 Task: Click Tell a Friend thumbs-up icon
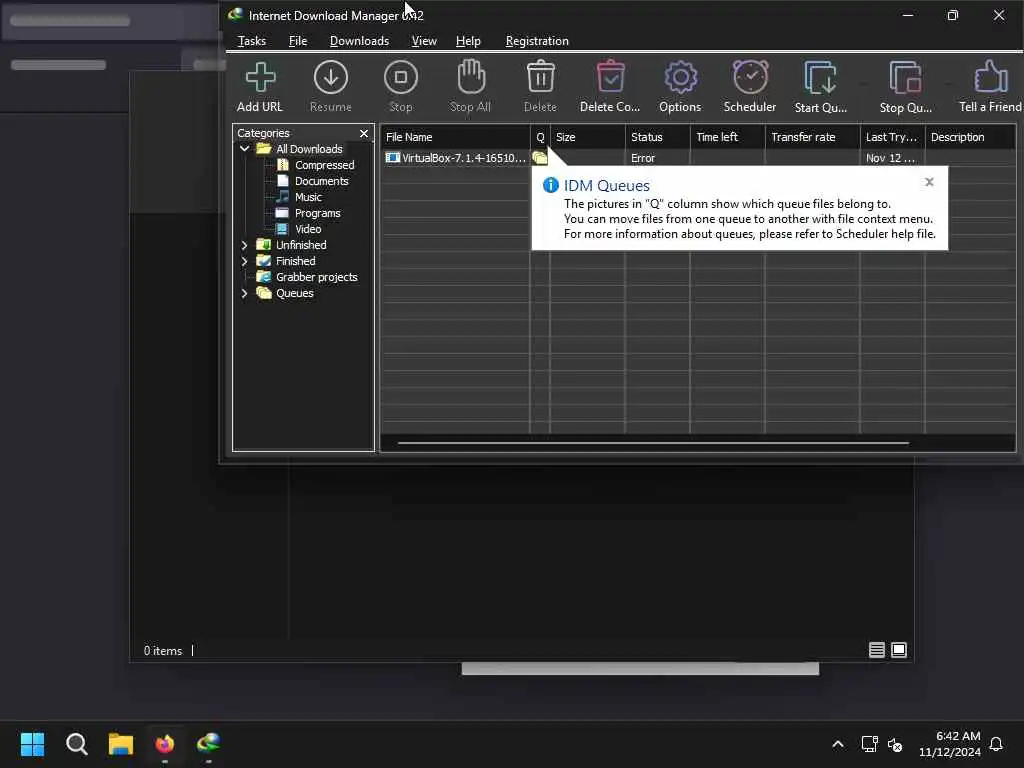(990, 77)
